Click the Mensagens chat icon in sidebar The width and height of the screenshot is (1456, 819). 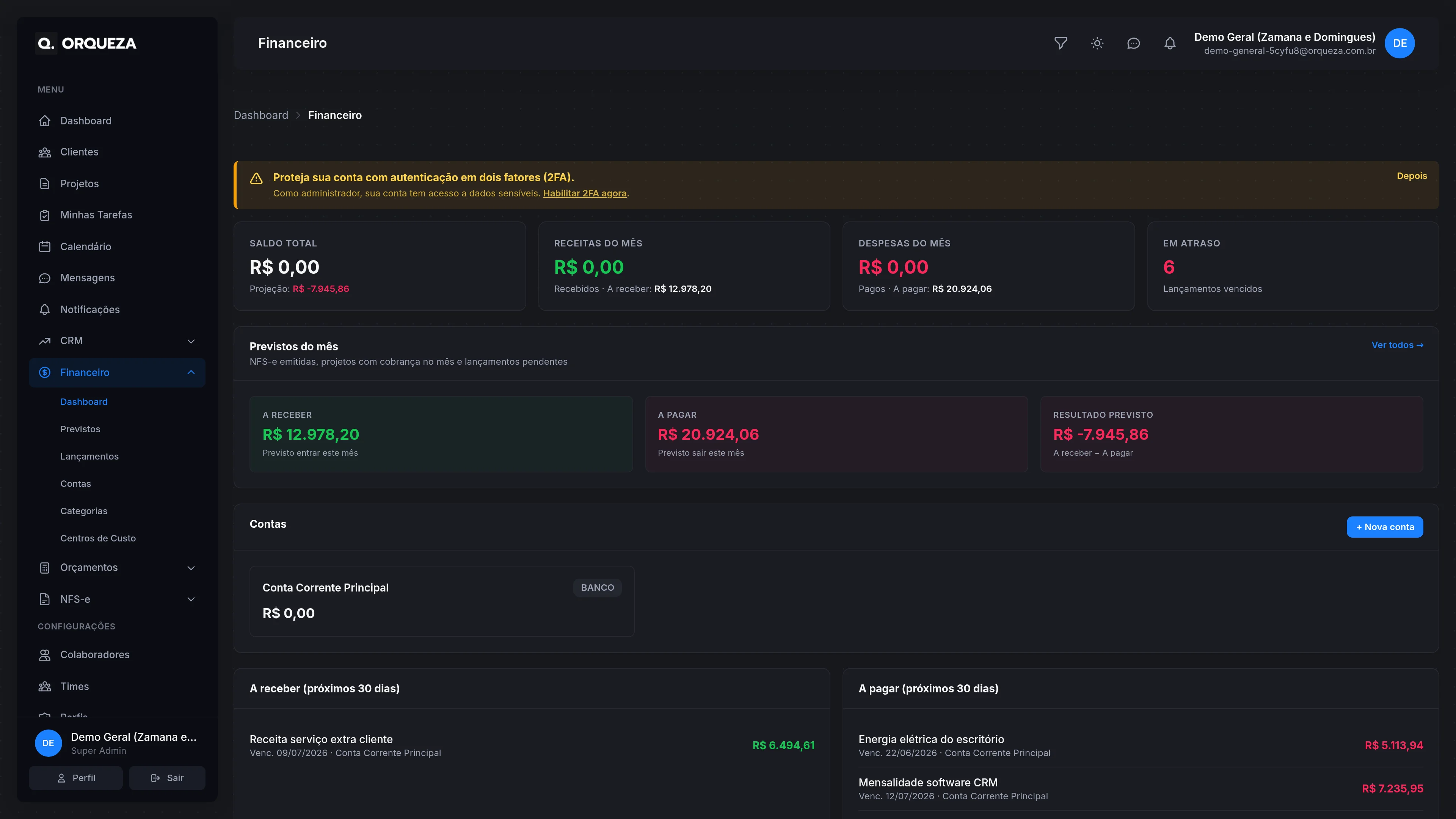pos(45,278)
